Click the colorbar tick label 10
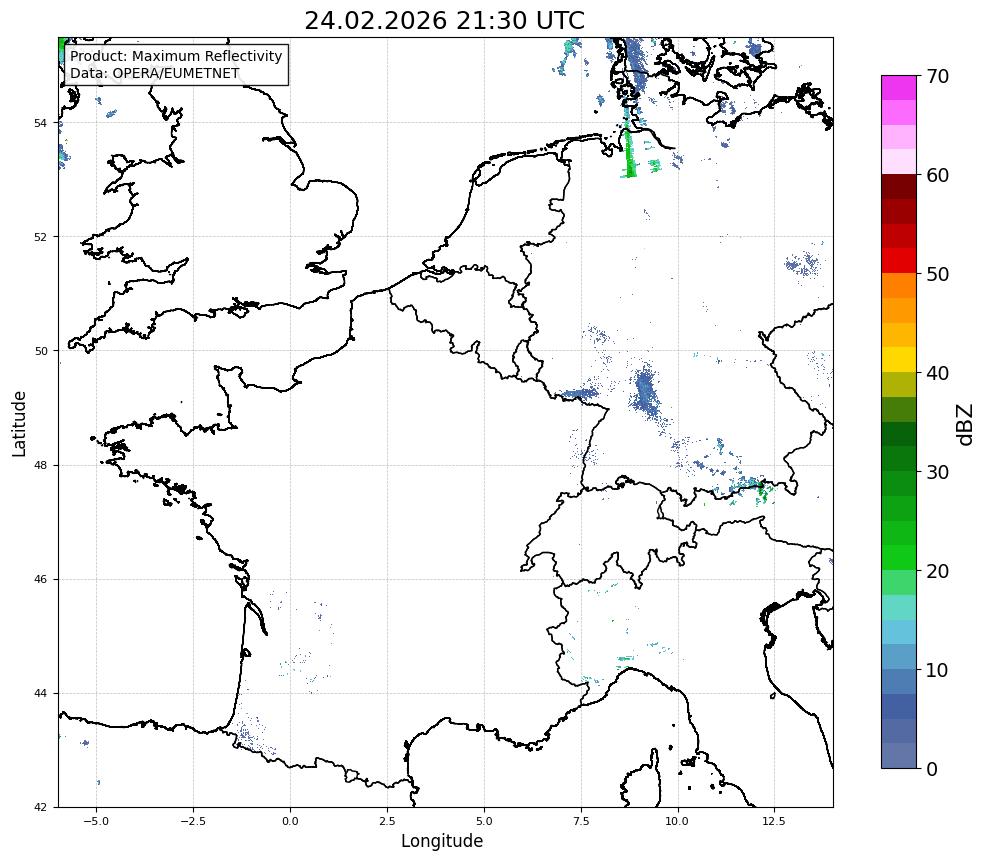985x860 pixels. (937, 670)
